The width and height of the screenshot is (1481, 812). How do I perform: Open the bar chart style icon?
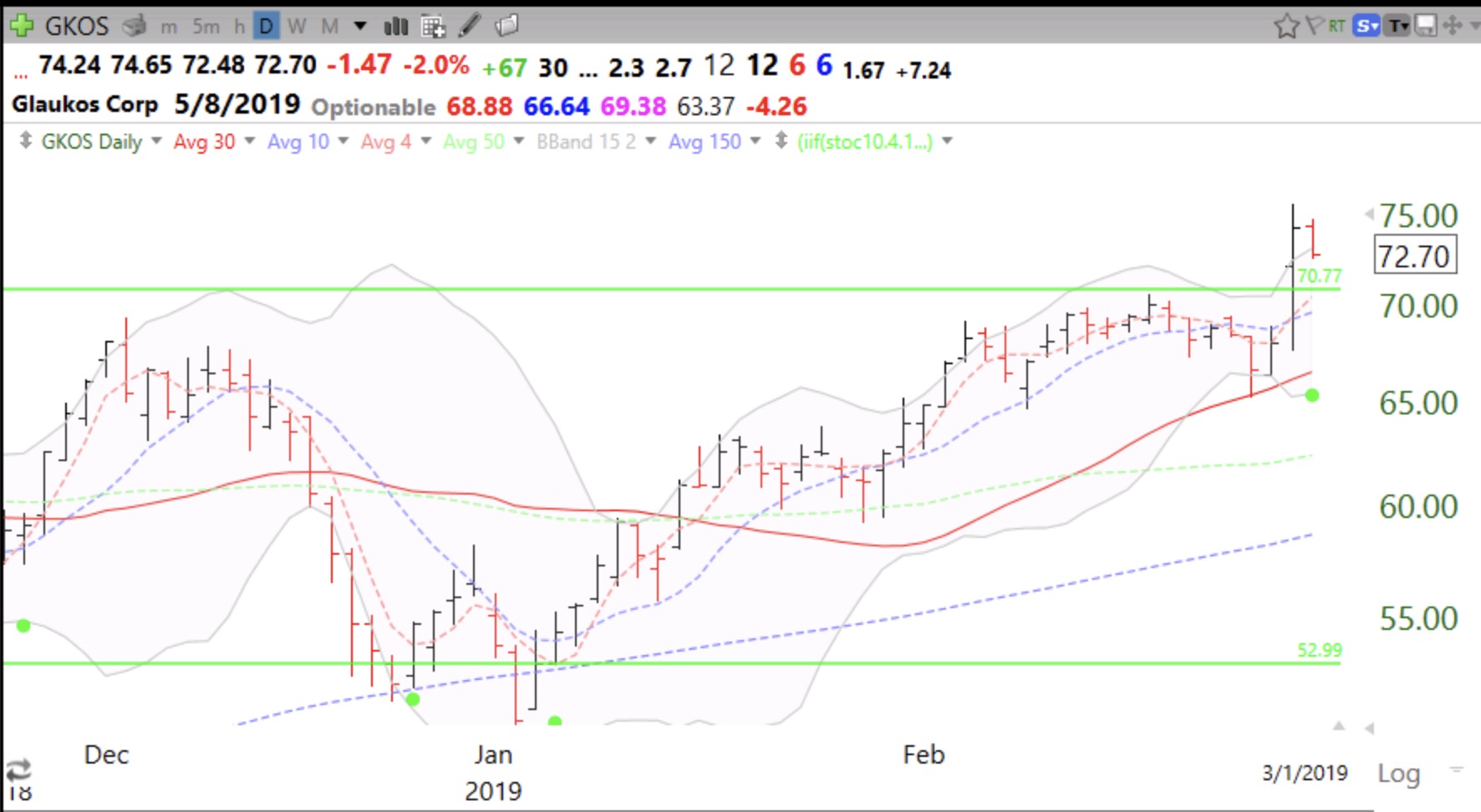[x=395, y=27]
